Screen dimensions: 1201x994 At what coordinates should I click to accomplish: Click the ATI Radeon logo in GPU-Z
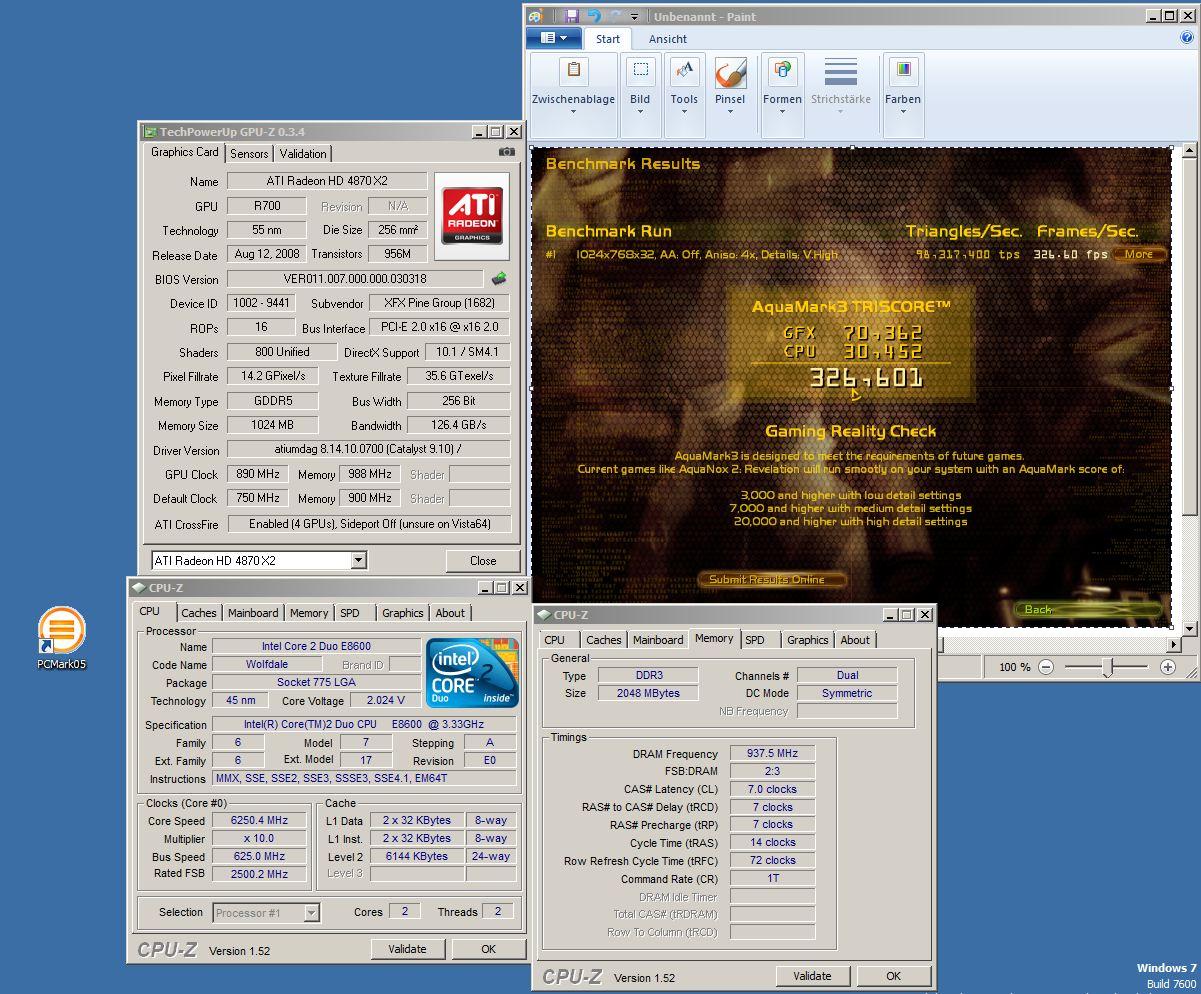click(x=472, y=217)
